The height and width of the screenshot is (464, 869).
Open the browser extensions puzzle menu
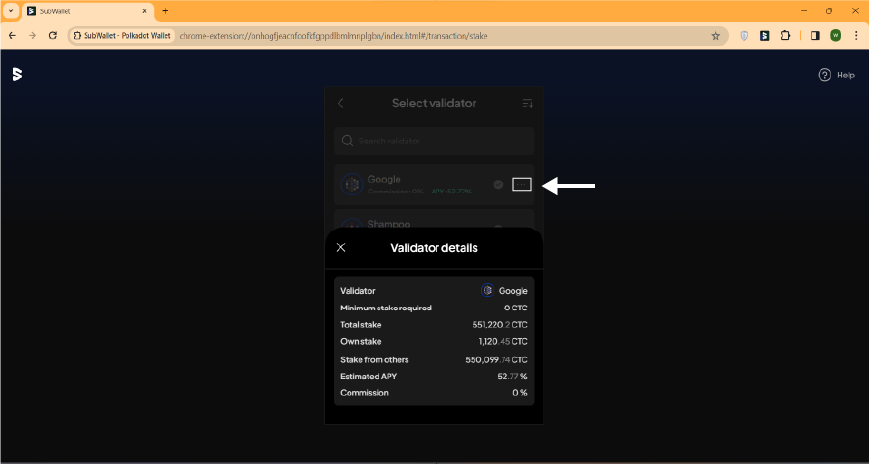(785, 35)
